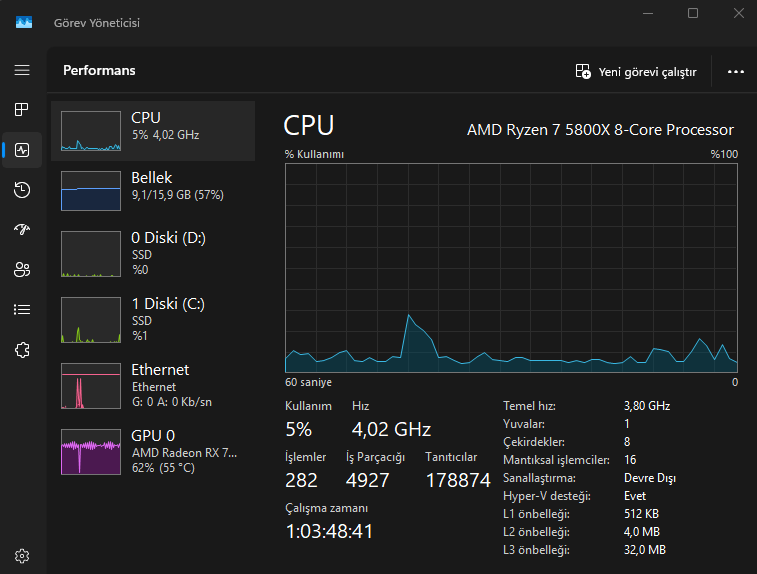
Task: Click the "Yeni görevi çalıştır" button
Action: pos(636,72)
